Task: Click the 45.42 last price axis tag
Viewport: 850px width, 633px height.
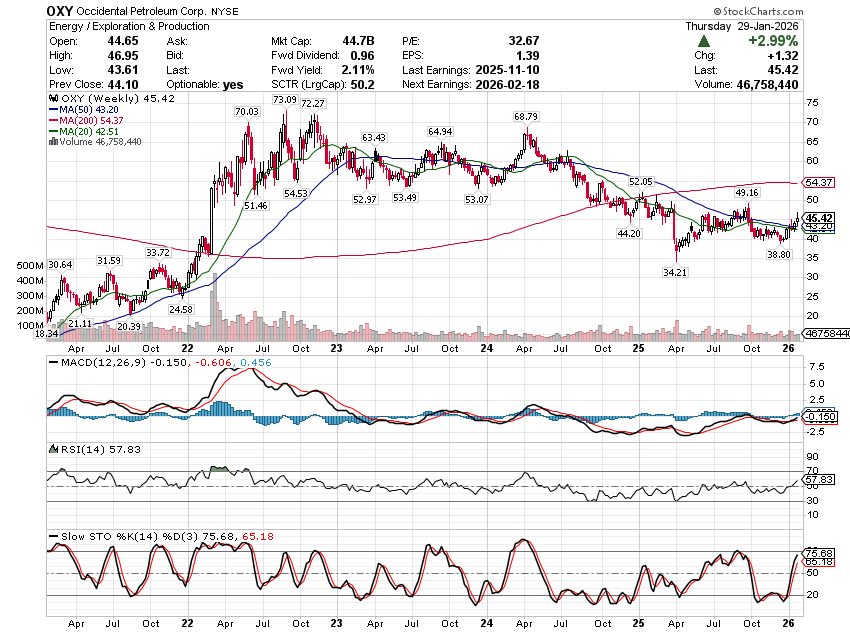Action: pyautogui.click(x=818, y=218)
